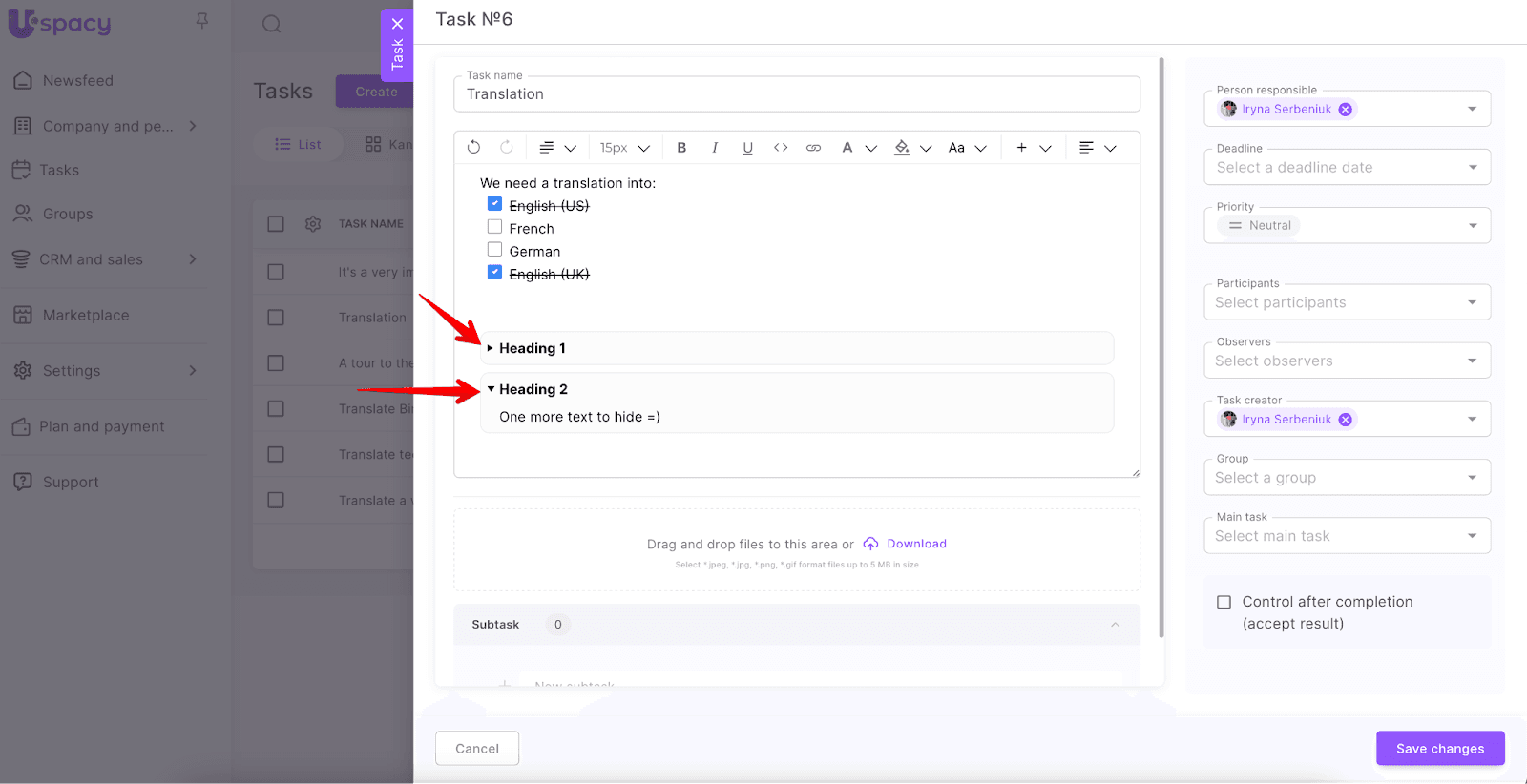
Task: Expand the Heading 1 section
Action: [x=491, y=348]
